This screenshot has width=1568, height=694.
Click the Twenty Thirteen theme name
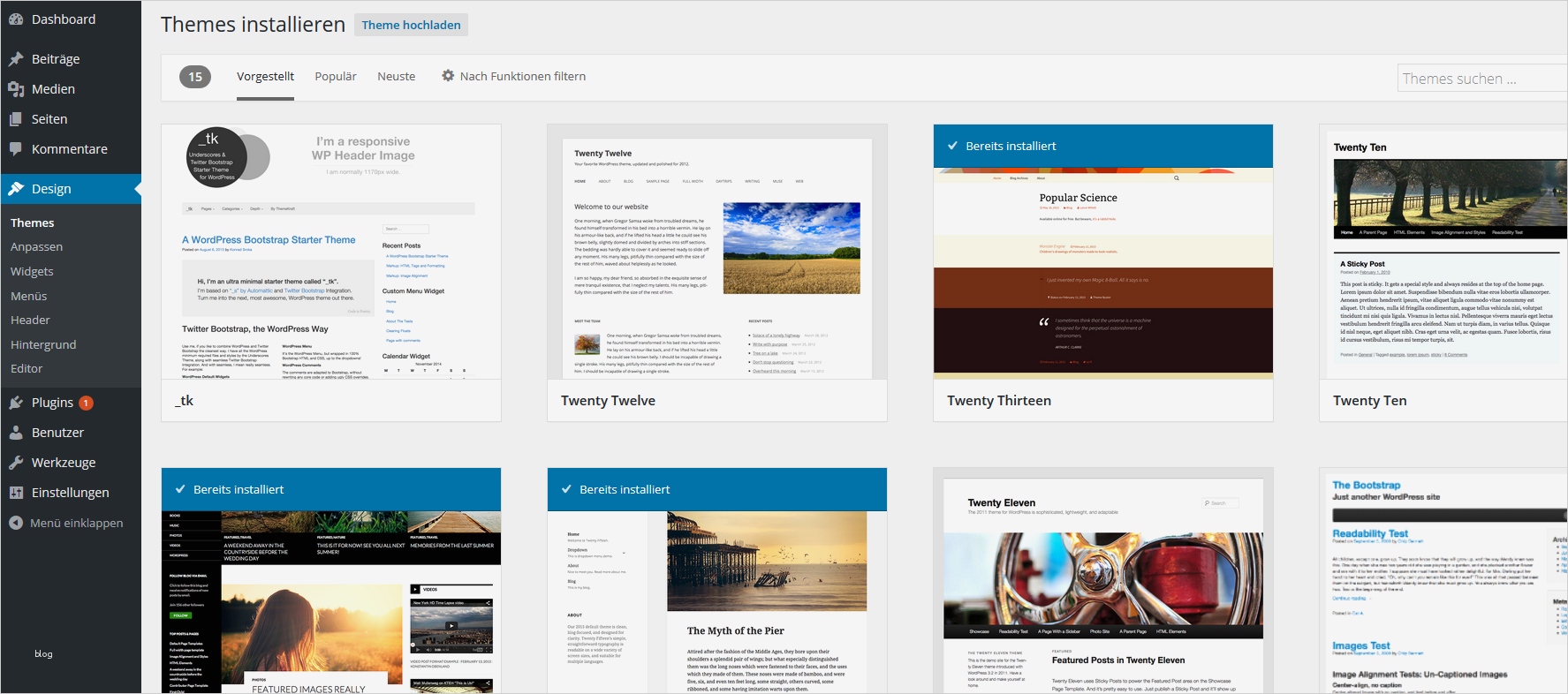(999, 401)
